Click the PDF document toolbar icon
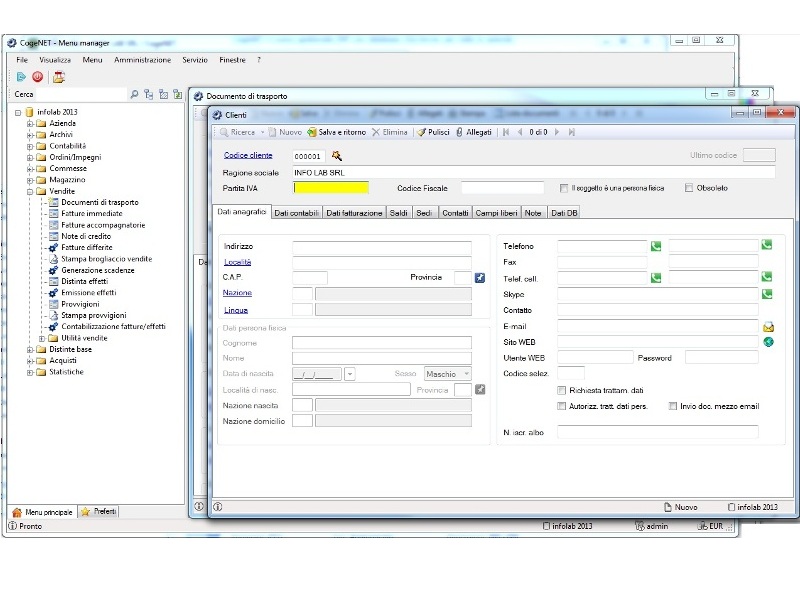This screenshot has height=600, width=800. click(59, 77)
